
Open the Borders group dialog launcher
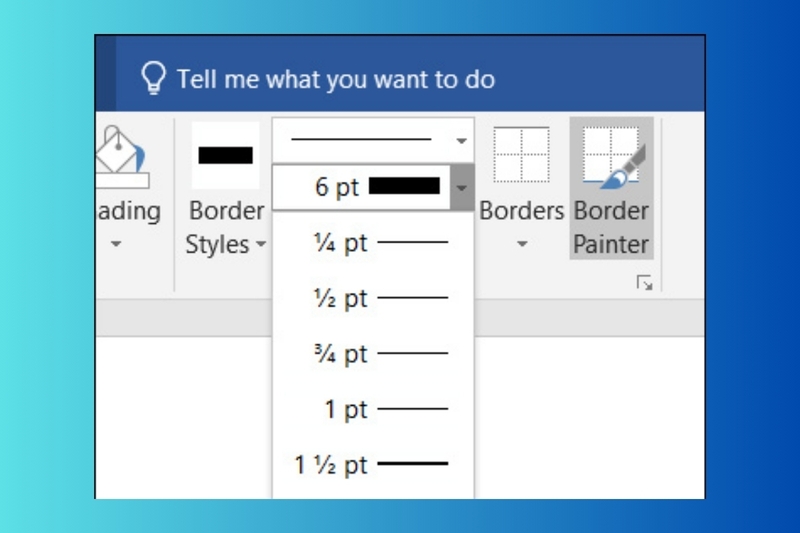click(645, 284)
